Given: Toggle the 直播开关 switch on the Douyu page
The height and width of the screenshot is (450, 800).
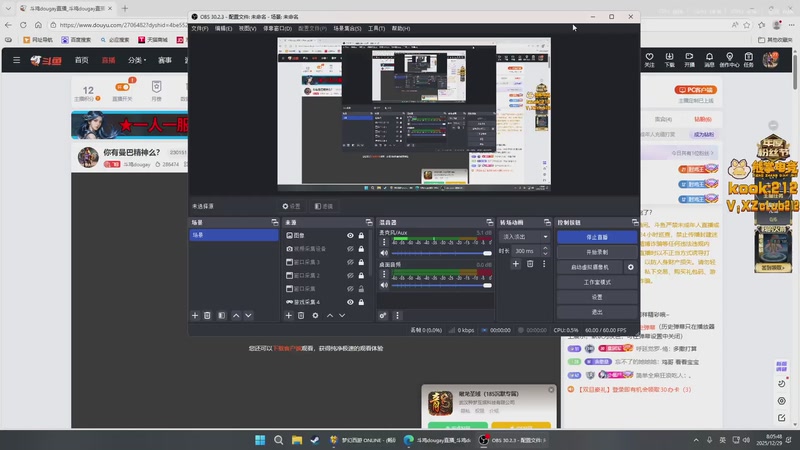Looking at the screenshot, I should coord(122,87).
